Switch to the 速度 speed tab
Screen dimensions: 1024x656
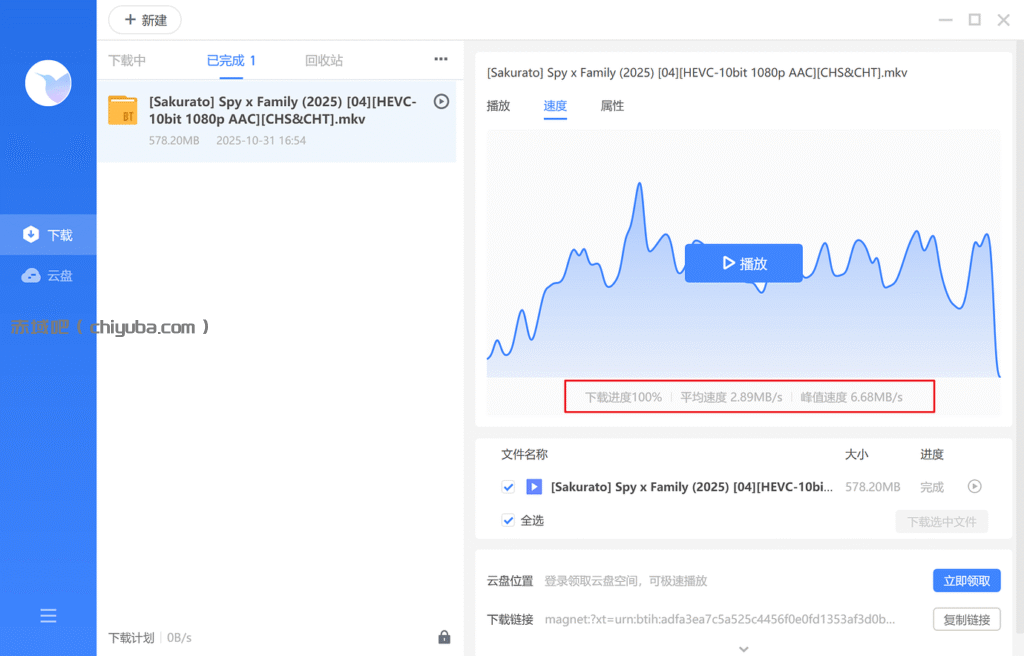[x=555, y=105]
